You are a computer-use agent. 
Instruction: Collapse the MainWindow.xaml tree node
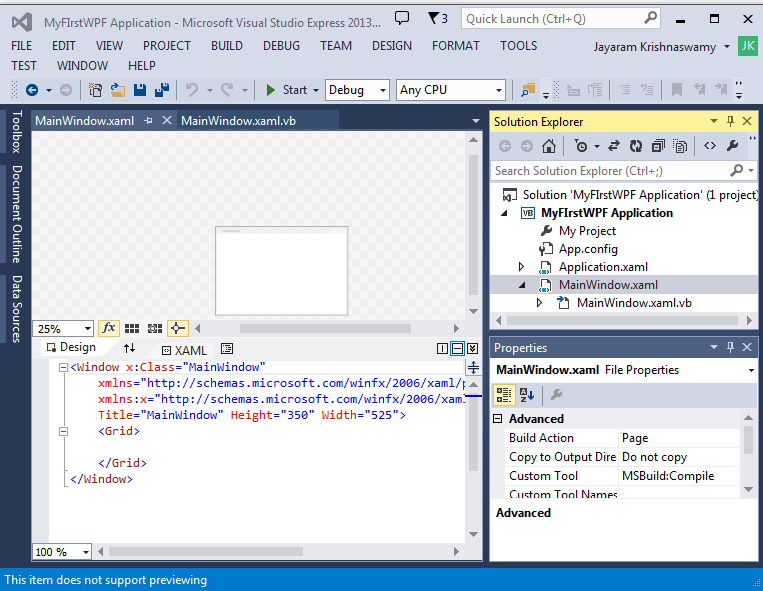coord(522,286)
